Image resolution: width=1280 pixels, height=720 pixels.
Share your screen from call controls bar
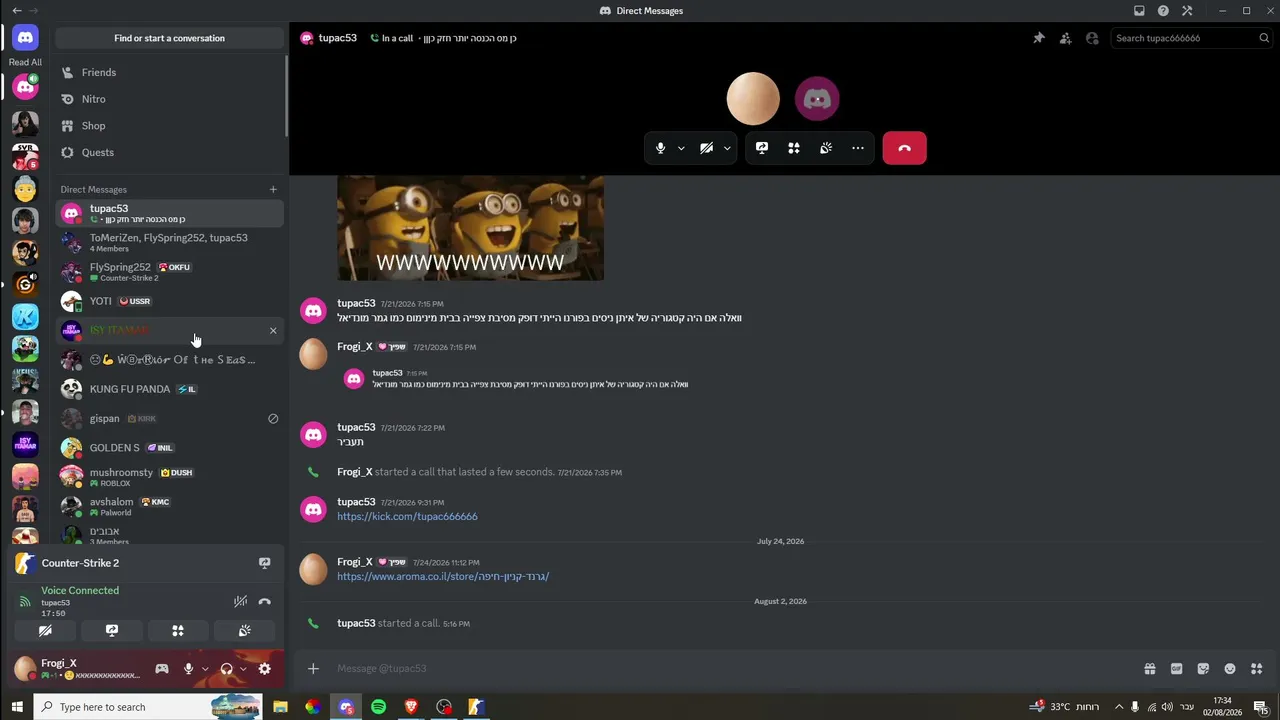762,148
